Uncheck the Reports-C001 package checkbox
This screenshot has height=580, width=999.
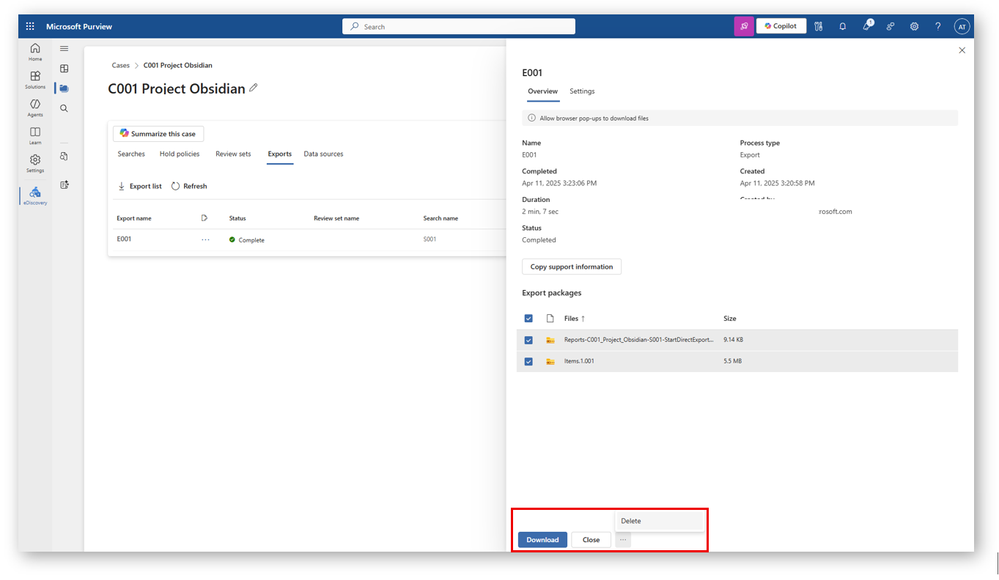[x=528, y=340]
